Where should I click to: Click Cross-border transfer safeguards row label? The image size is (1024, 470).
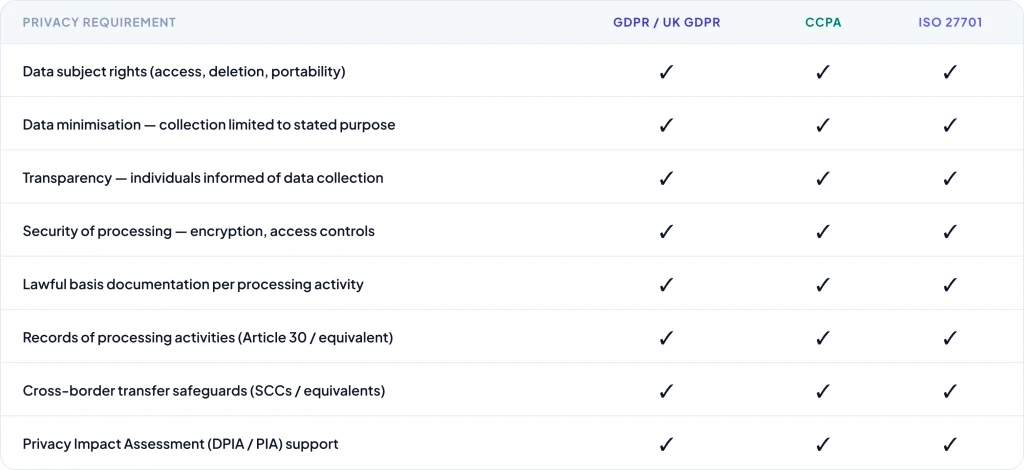[x=204, y=391]
